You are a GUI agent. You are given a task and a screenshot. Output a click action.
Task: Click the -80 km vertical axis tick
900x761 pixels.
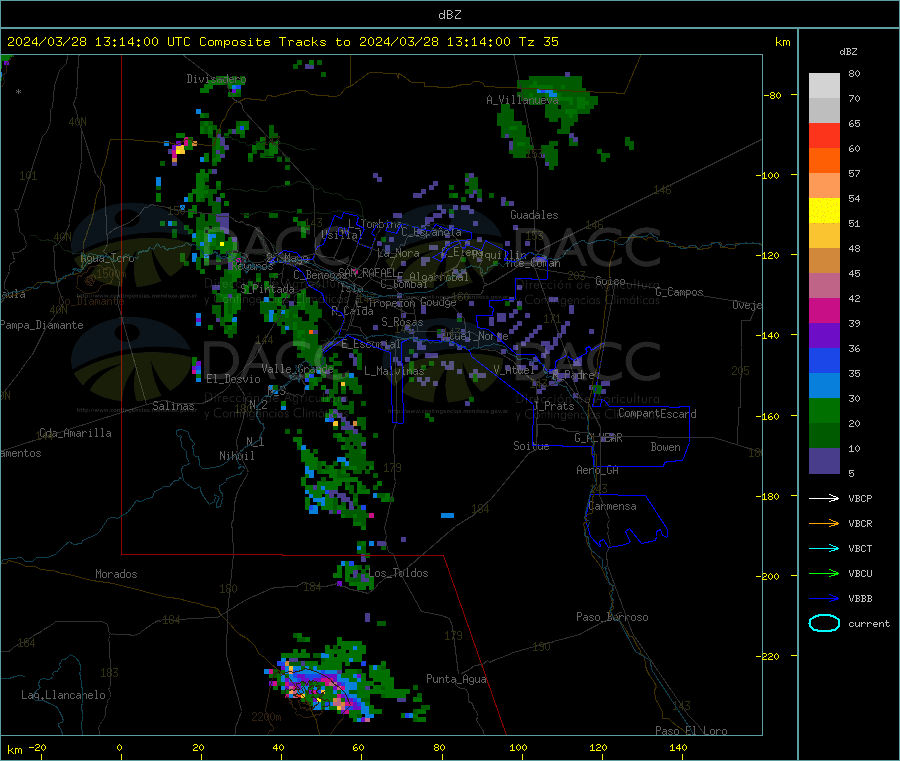[x=772, y=95]
